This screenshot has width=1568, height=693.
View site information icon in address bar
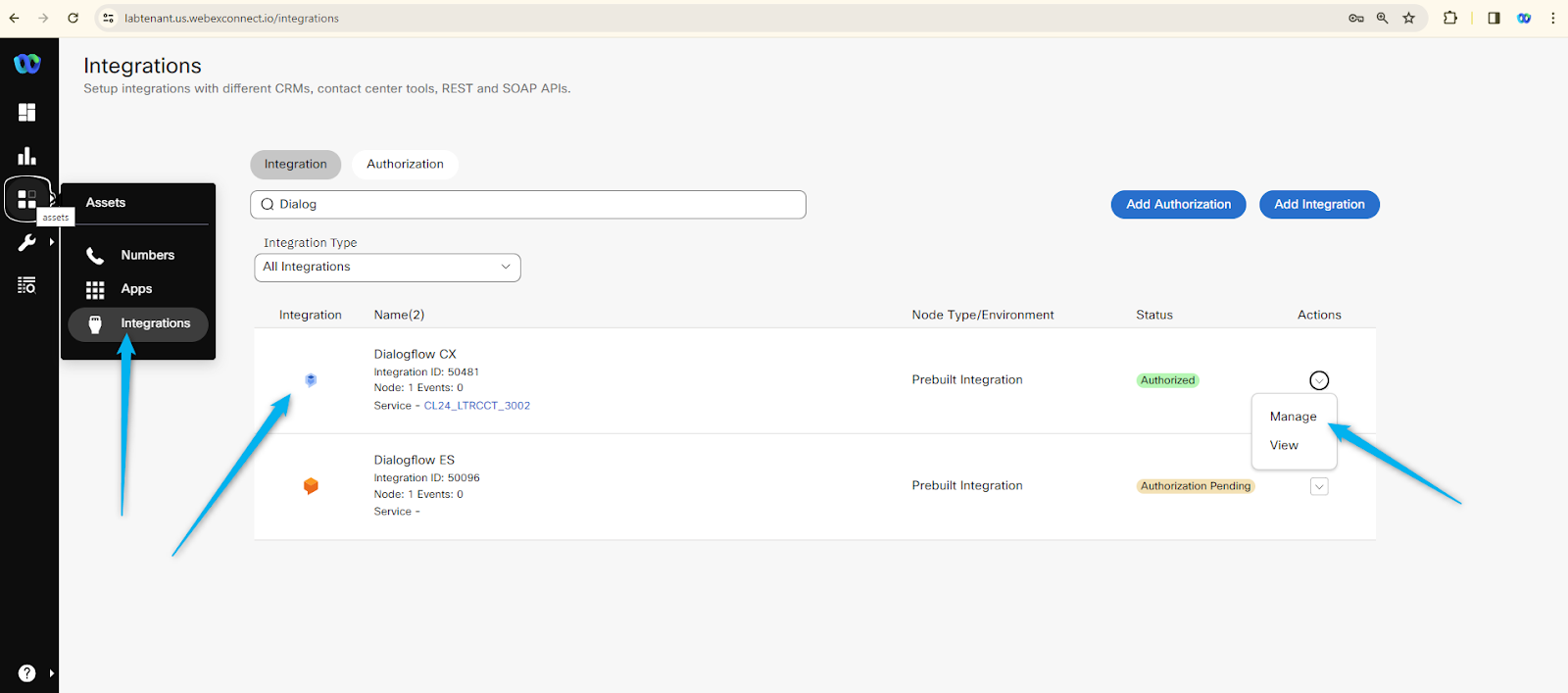(x=108, y=18)
